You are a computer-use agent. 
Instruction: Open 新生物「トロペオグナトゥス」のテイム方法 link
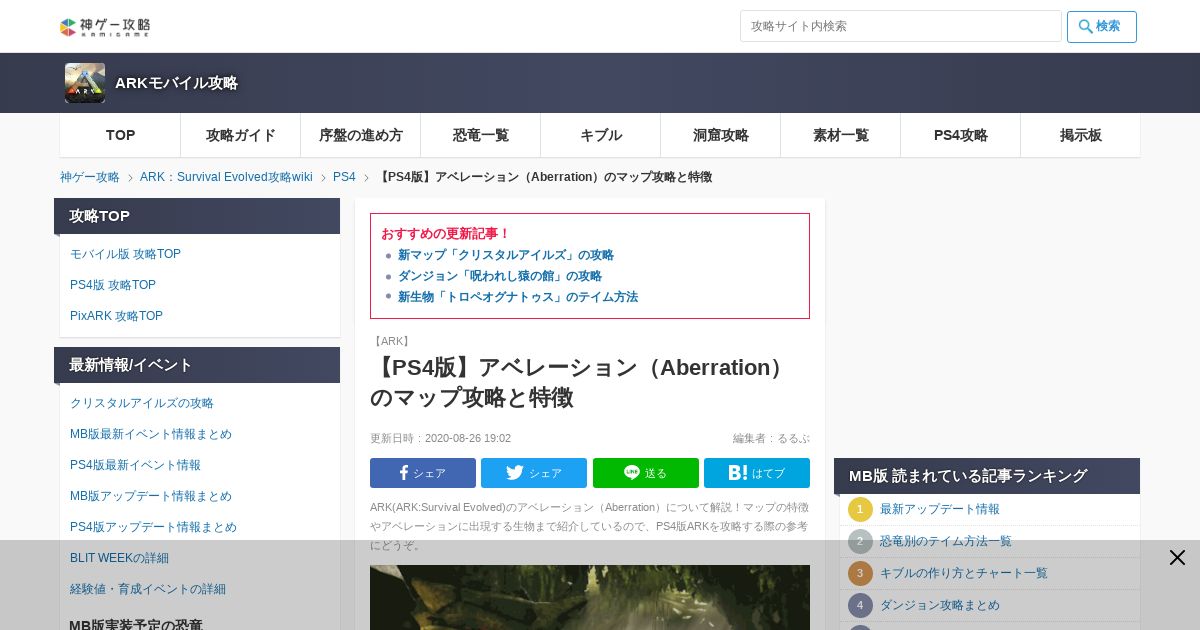pyautogui.click(x=518, y=297)
